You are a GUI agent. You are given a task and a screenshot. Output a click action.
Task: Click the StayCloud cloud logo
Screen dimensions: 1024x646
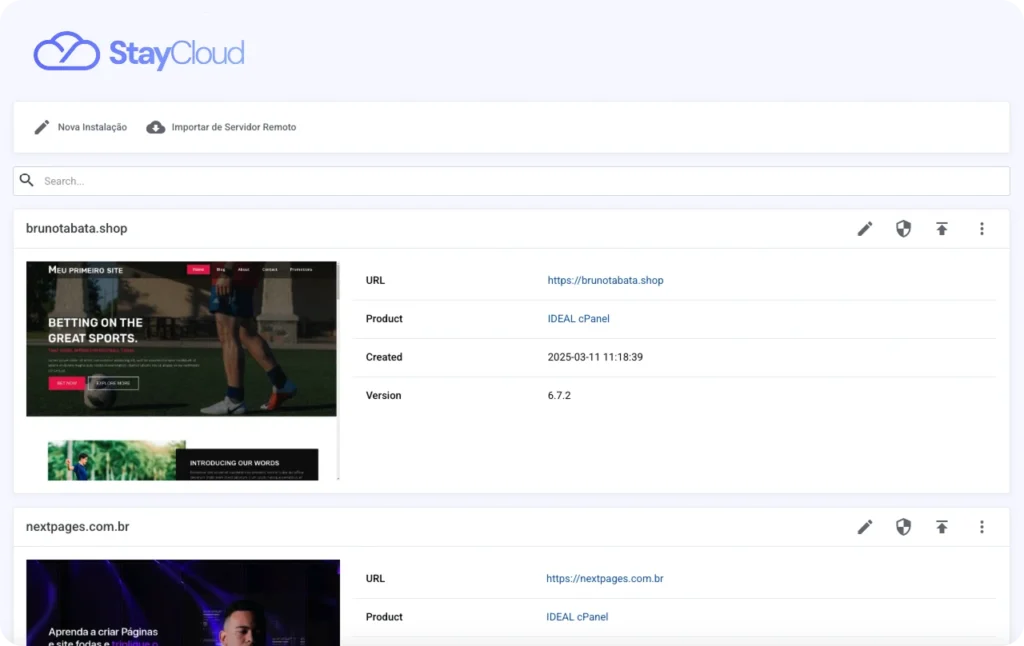click(x=67, y=51)
